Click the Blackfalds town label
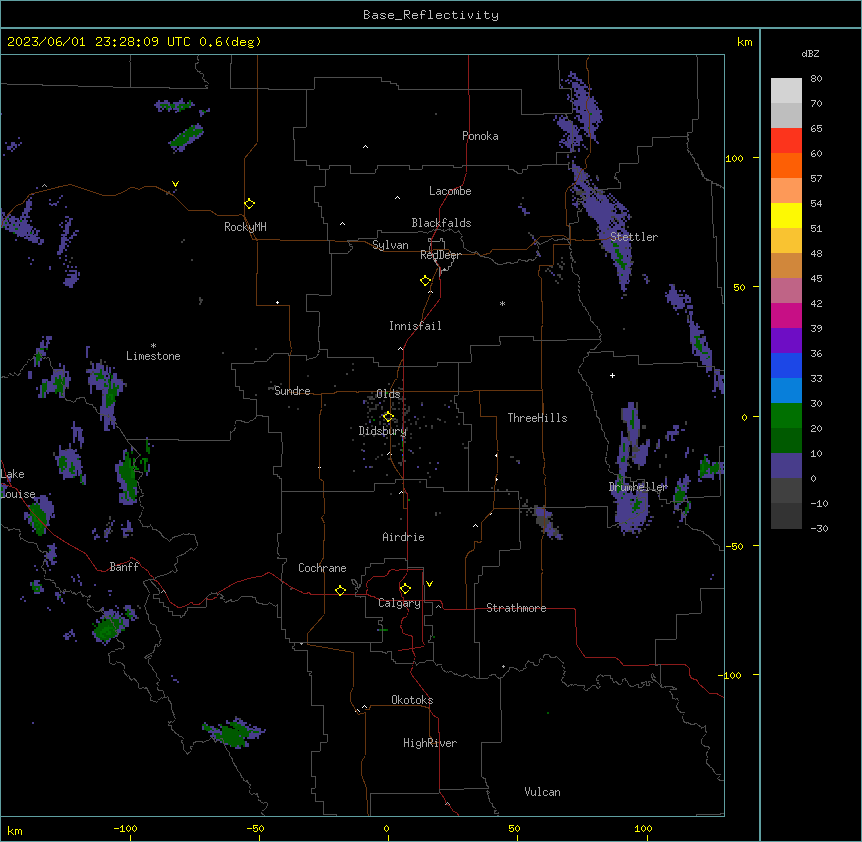 pos(441,223)
